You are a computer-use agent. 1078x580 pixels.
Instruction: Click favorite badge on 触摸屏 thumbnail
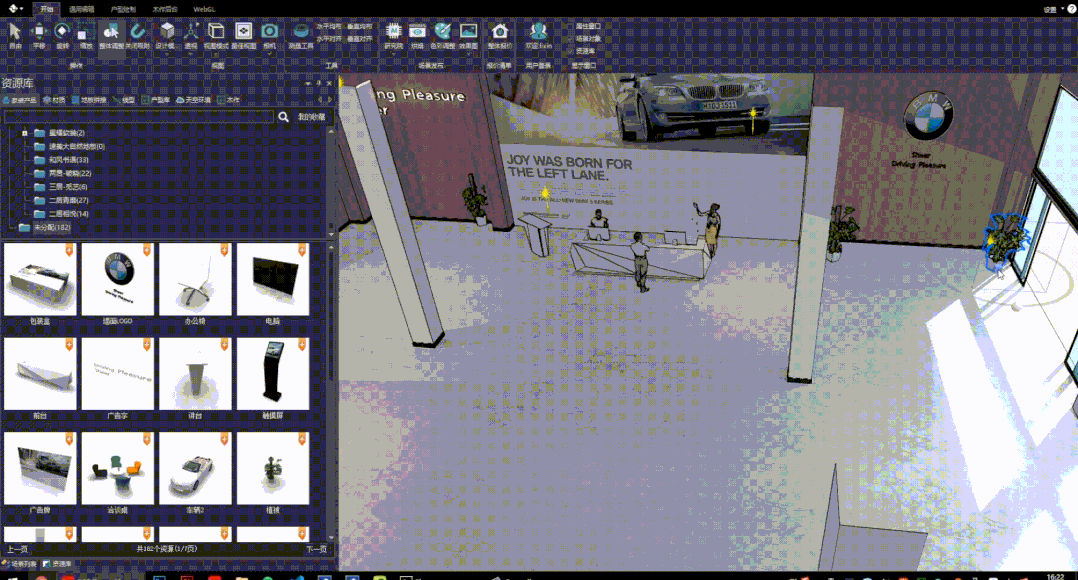[x=302, y=344]
